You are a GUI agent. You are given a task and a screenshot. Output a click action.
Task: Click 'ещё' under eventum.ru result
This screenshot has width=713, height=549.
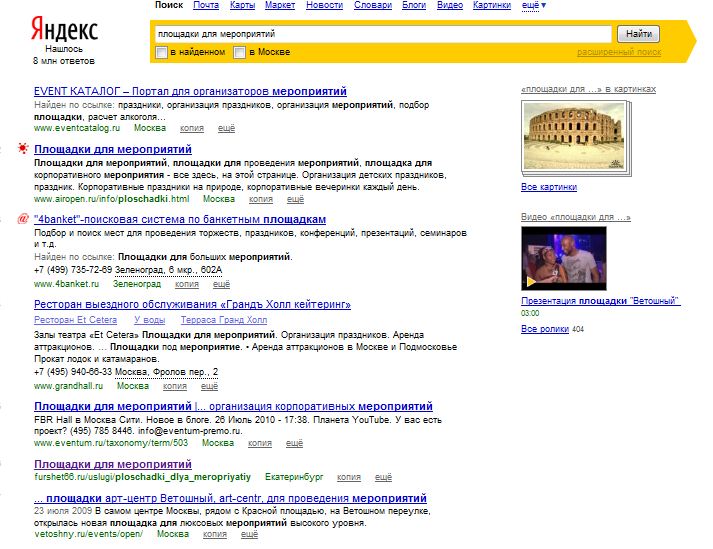(x=294, y=443)
